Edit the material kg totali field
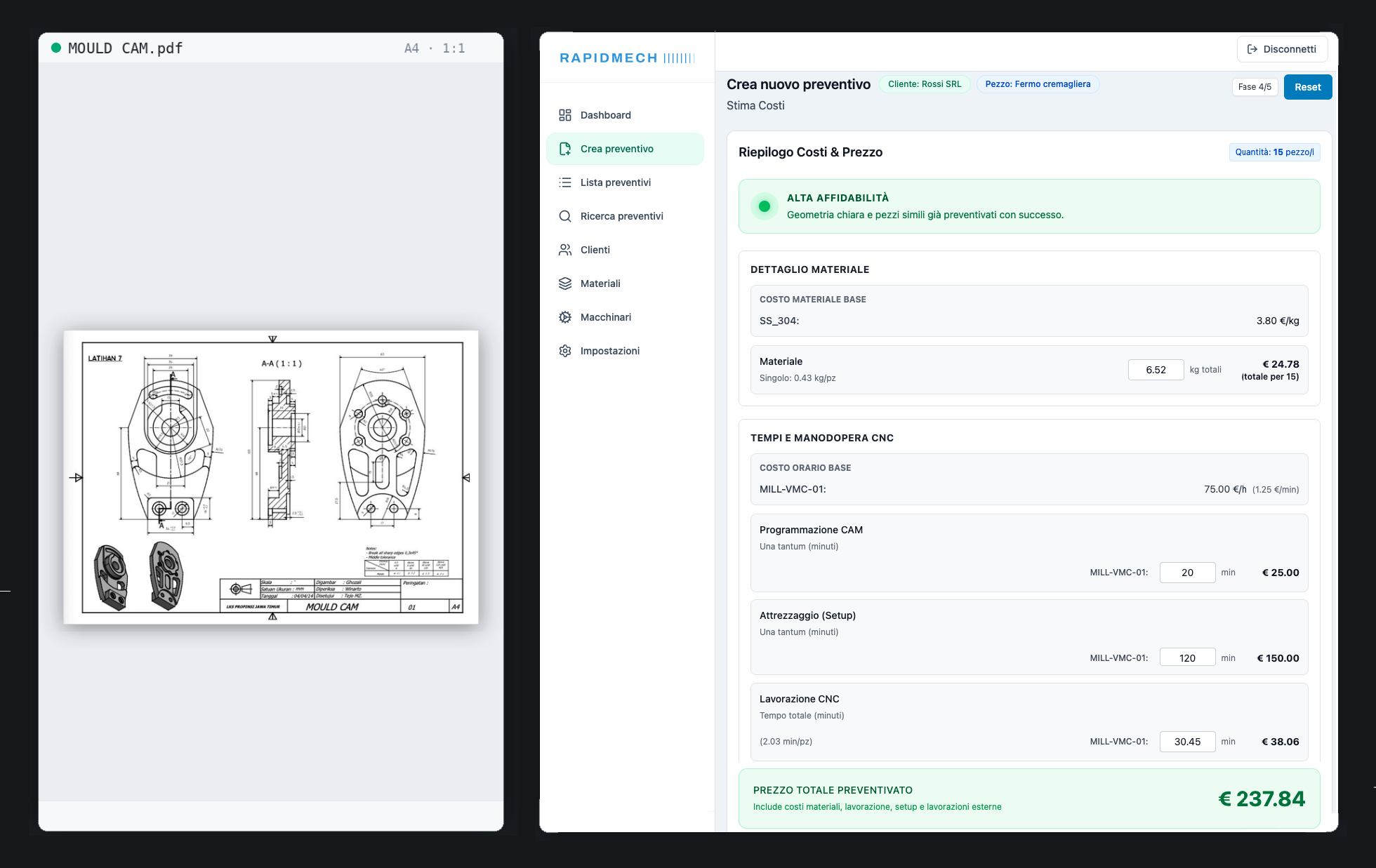This screenshot has height=868, width=1376. 1156,370
